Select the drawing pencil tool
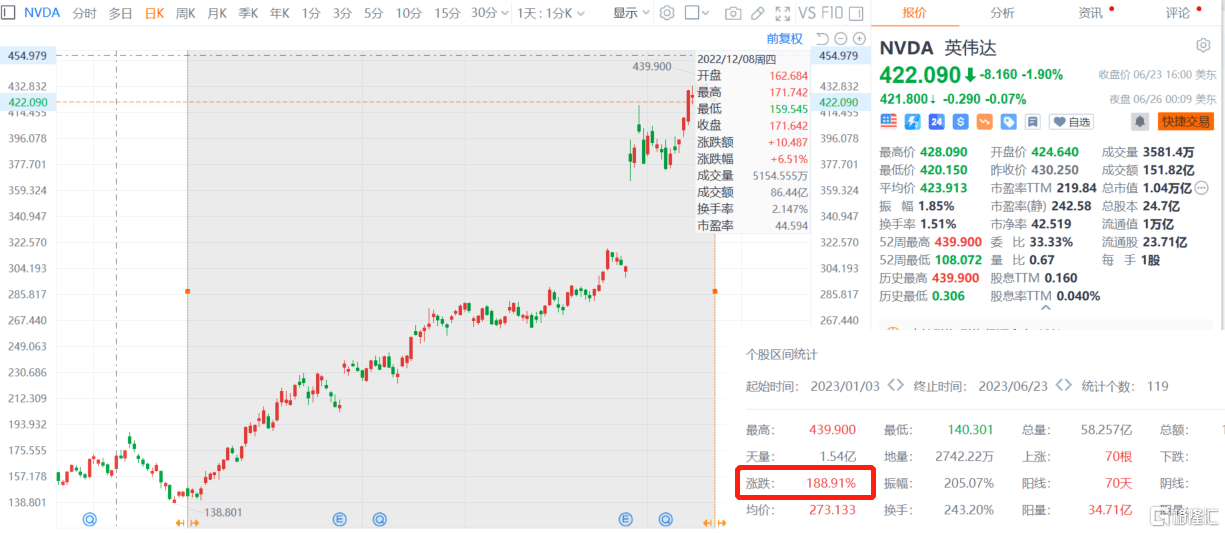 [758, 13]
